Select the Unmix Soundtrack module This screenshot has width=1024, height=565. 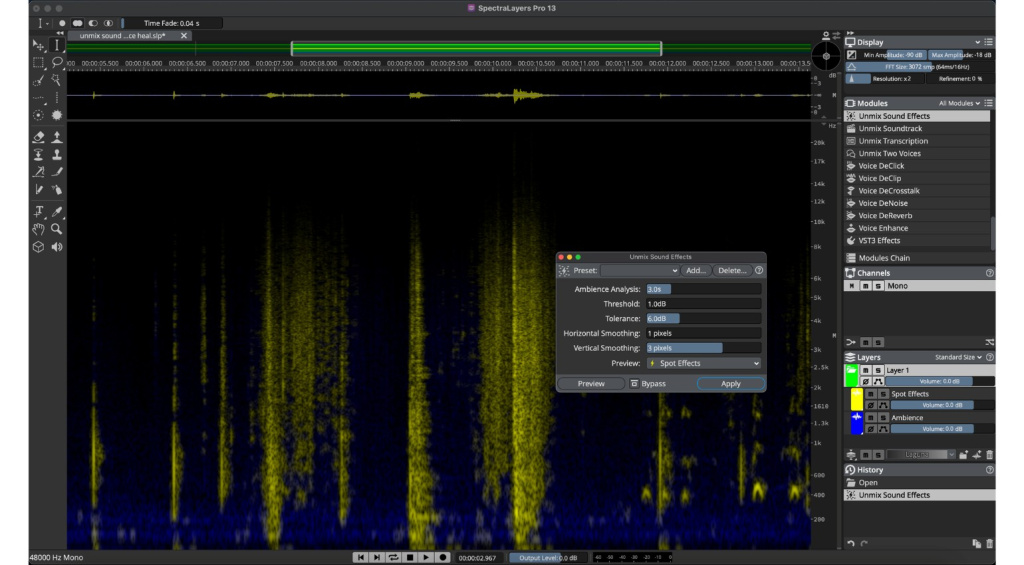[x=918, y=129]
